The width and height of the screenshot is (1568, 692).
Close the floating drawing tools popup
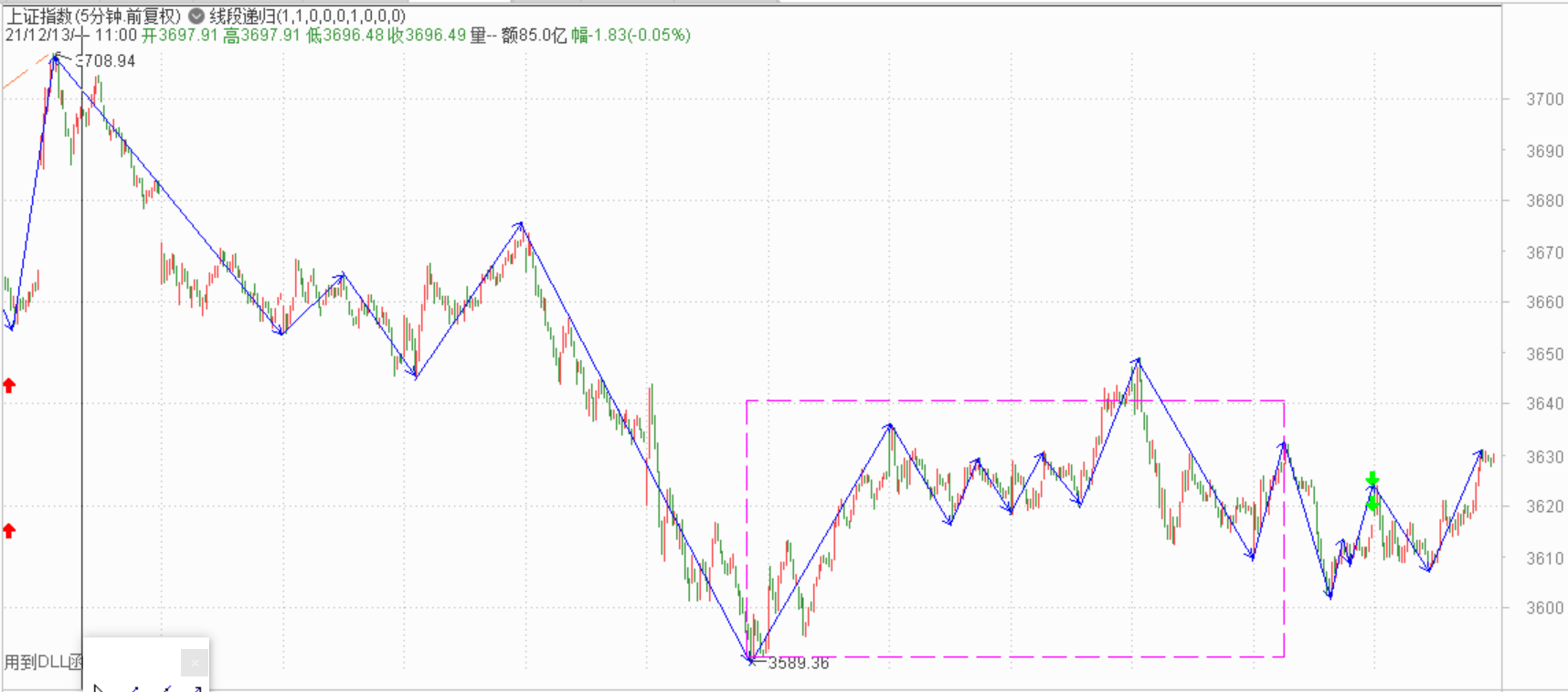194,663
